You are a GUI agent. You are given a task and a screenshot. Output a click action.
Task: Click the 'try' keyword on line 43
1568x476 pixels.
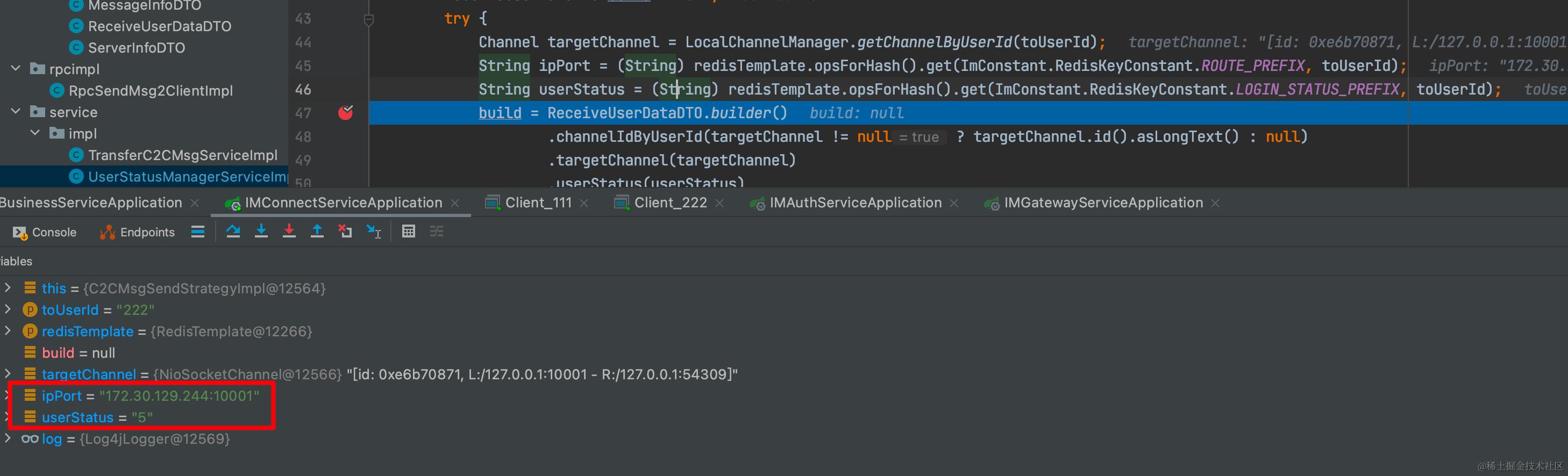point(457,18)
